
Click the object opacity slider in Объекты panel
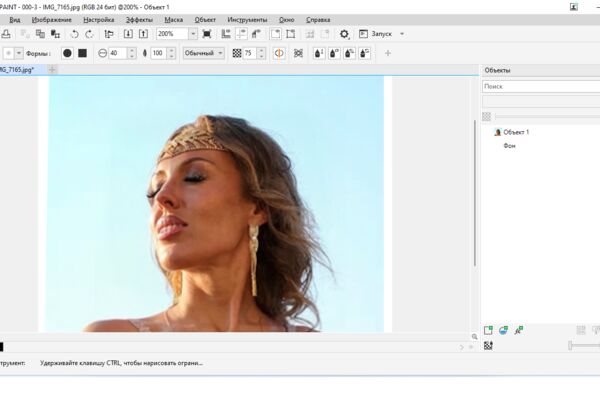tap(547, 116)
